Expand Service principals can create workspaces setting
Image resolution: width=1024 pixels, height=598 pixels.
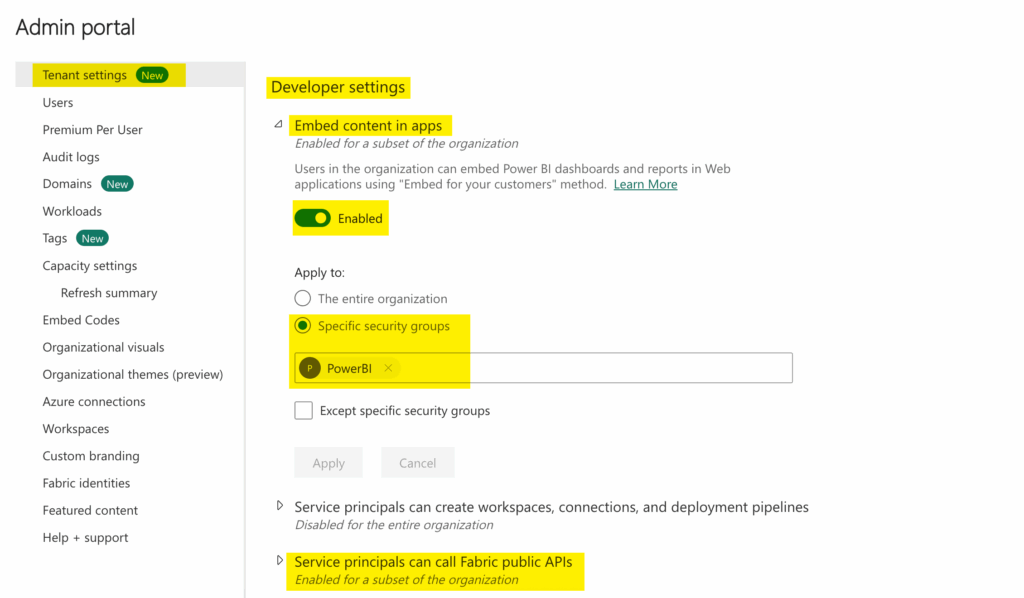click(280, 506)
